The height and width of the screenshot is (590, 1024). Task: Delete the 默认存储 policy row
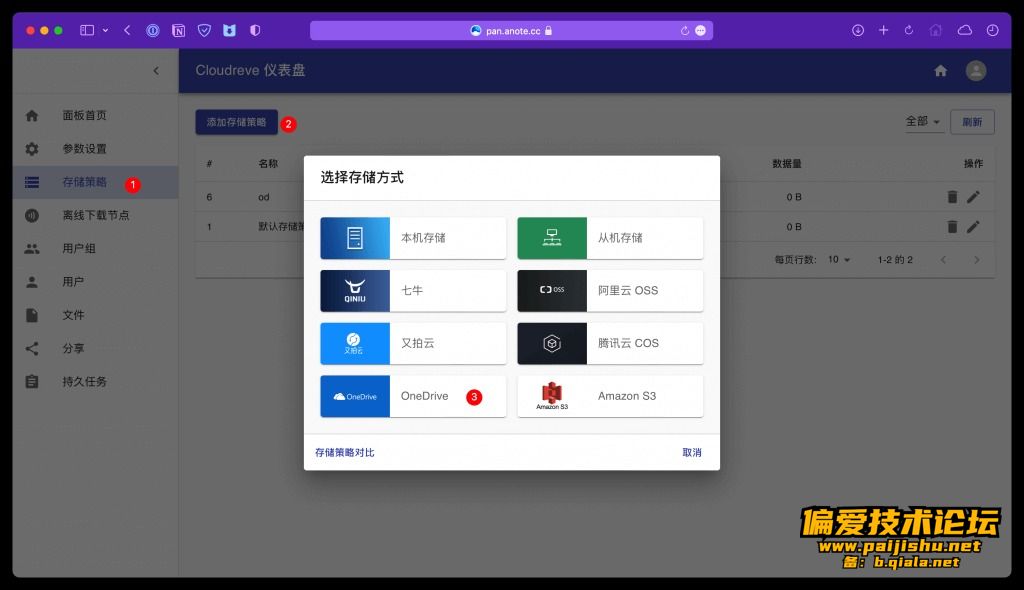pyautogui.click(x=952, y=227)
